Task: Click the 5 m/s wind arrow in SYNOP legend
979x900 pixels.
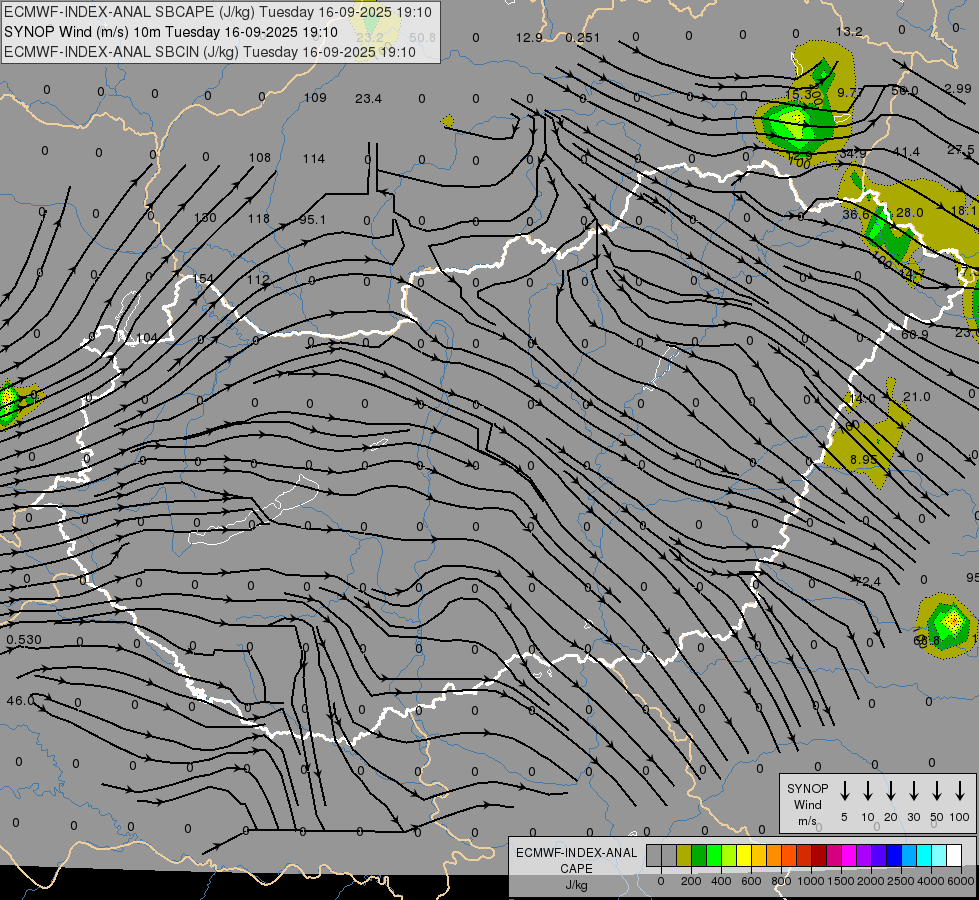Action: [844, 791]
